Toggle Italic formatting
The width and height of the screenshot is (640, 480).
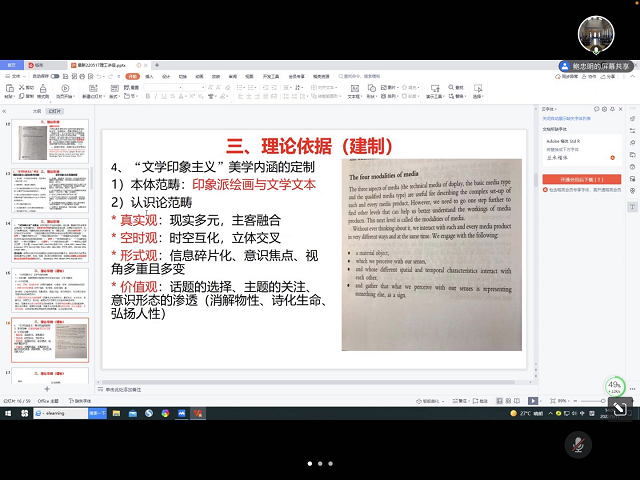156,96
